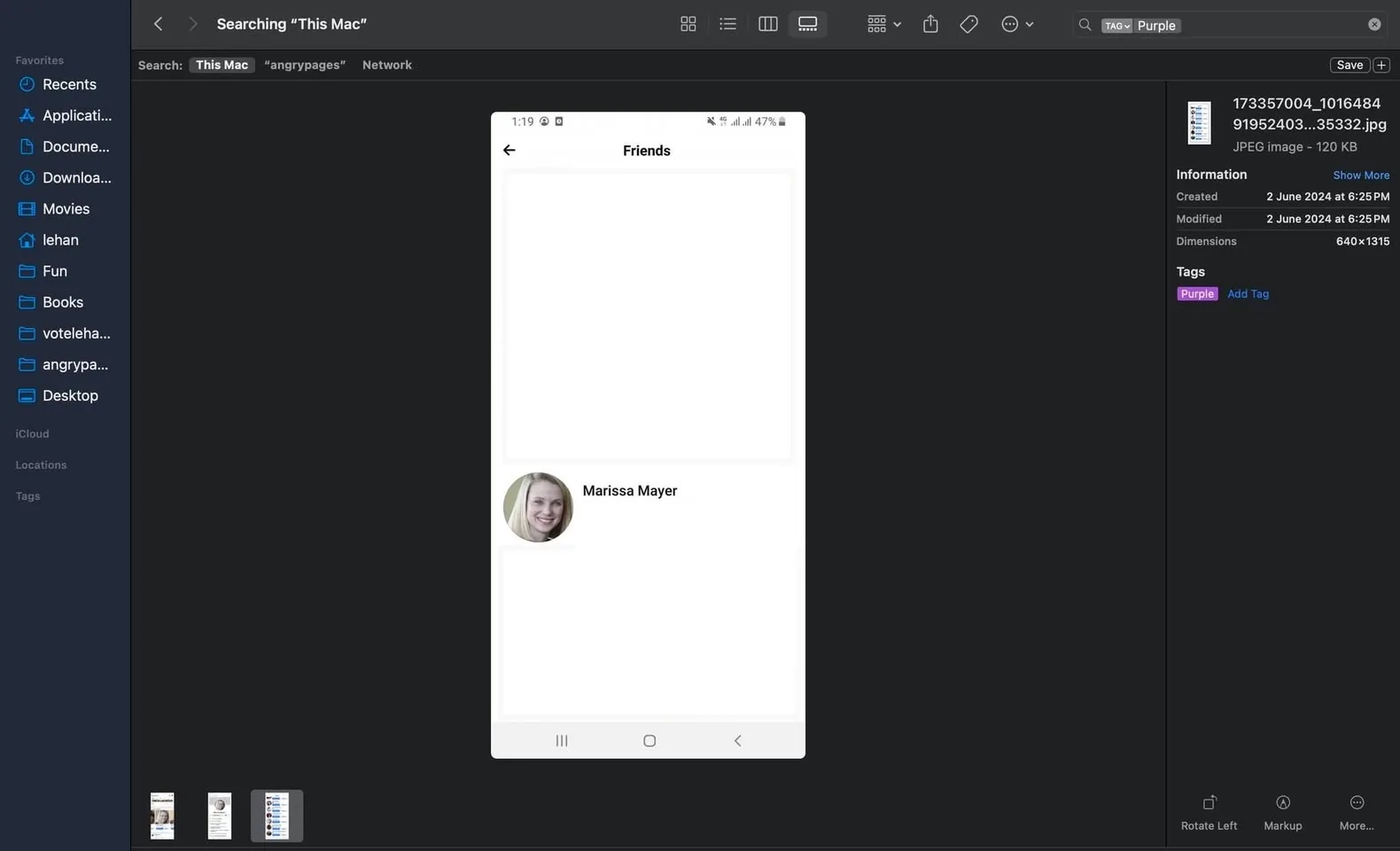Select "angrypages" search scope

click(305, 65)
